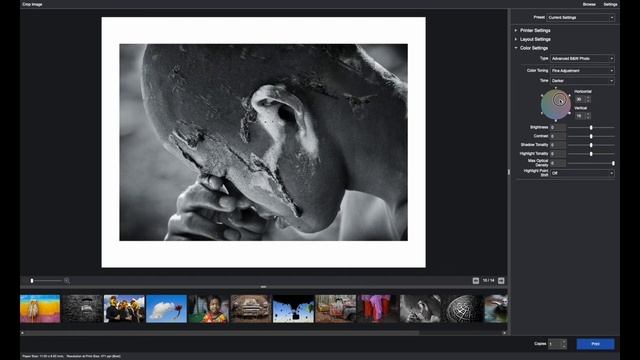Image resolution: width=640 pixels, height=360 pixels.
Task: Select the group of people thumbnail
Action: 124,309
